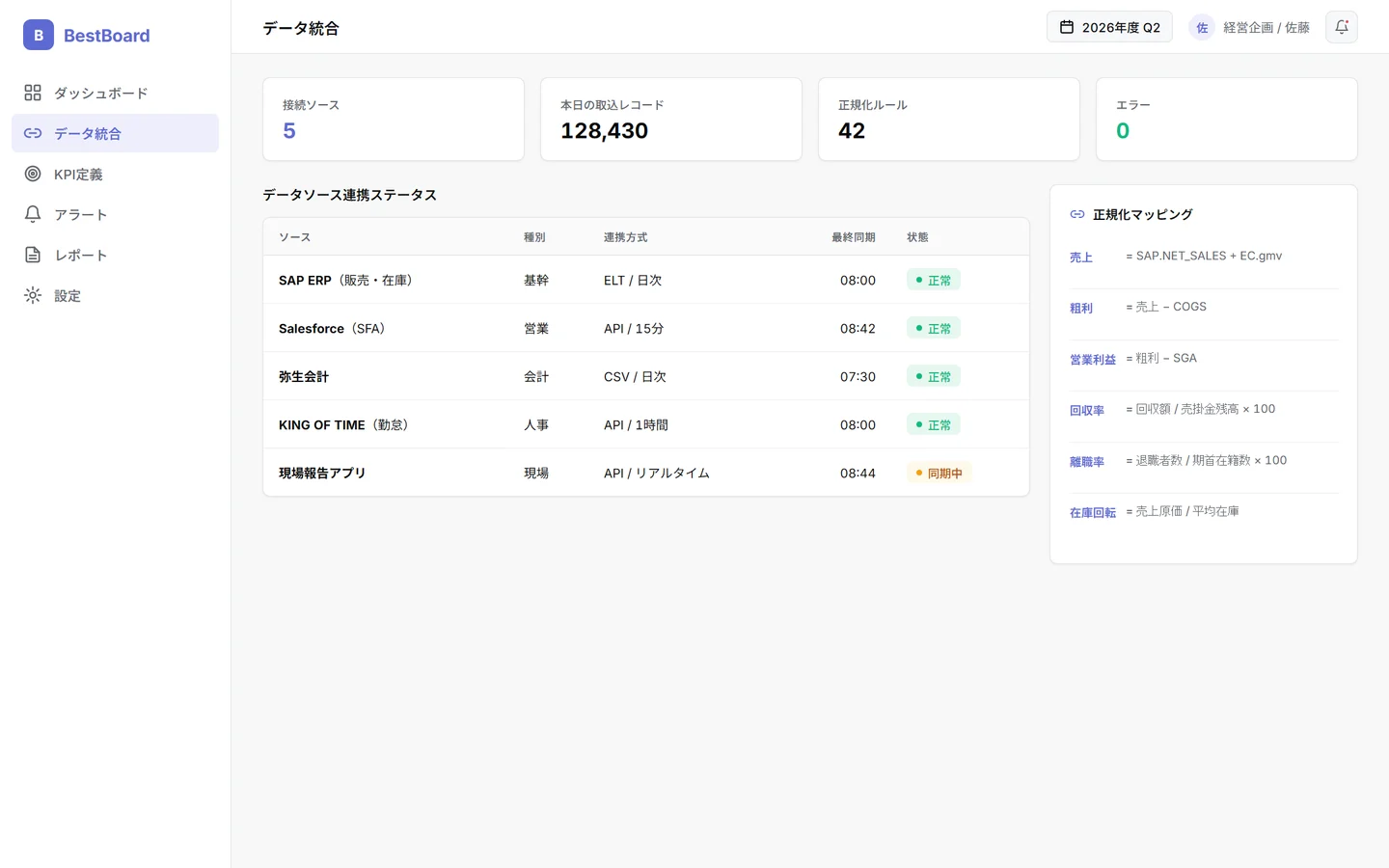Click CSV / 日次 method cell
The image size is (1389, 868).
[635, 376]
